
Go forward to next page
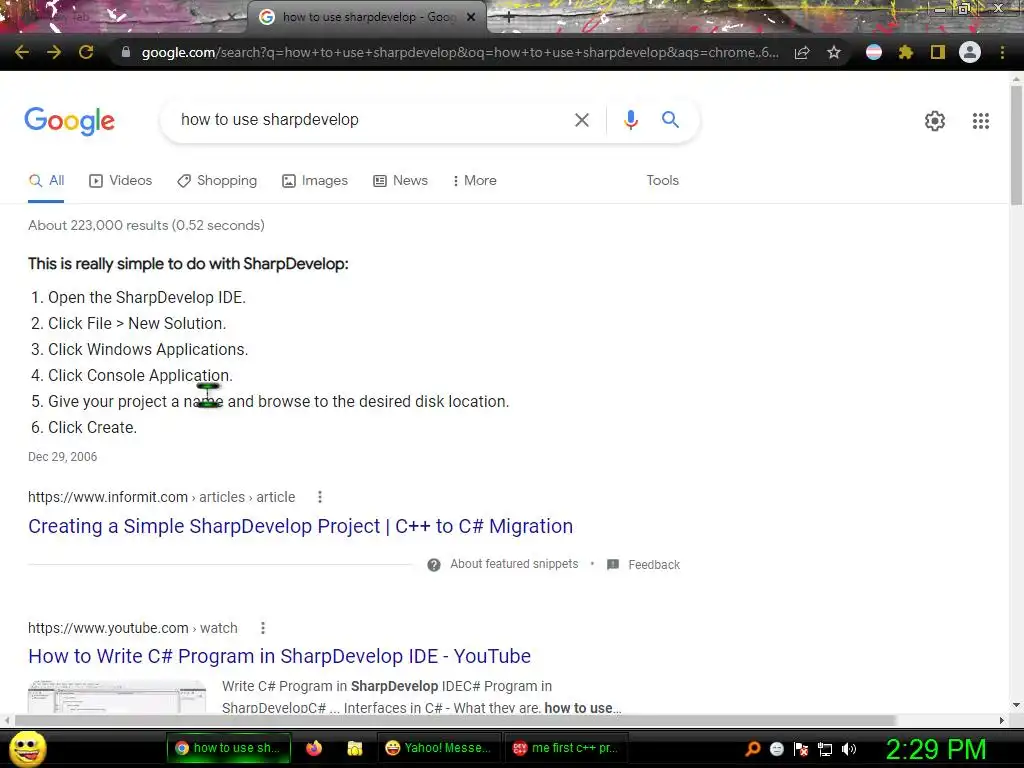54,52
